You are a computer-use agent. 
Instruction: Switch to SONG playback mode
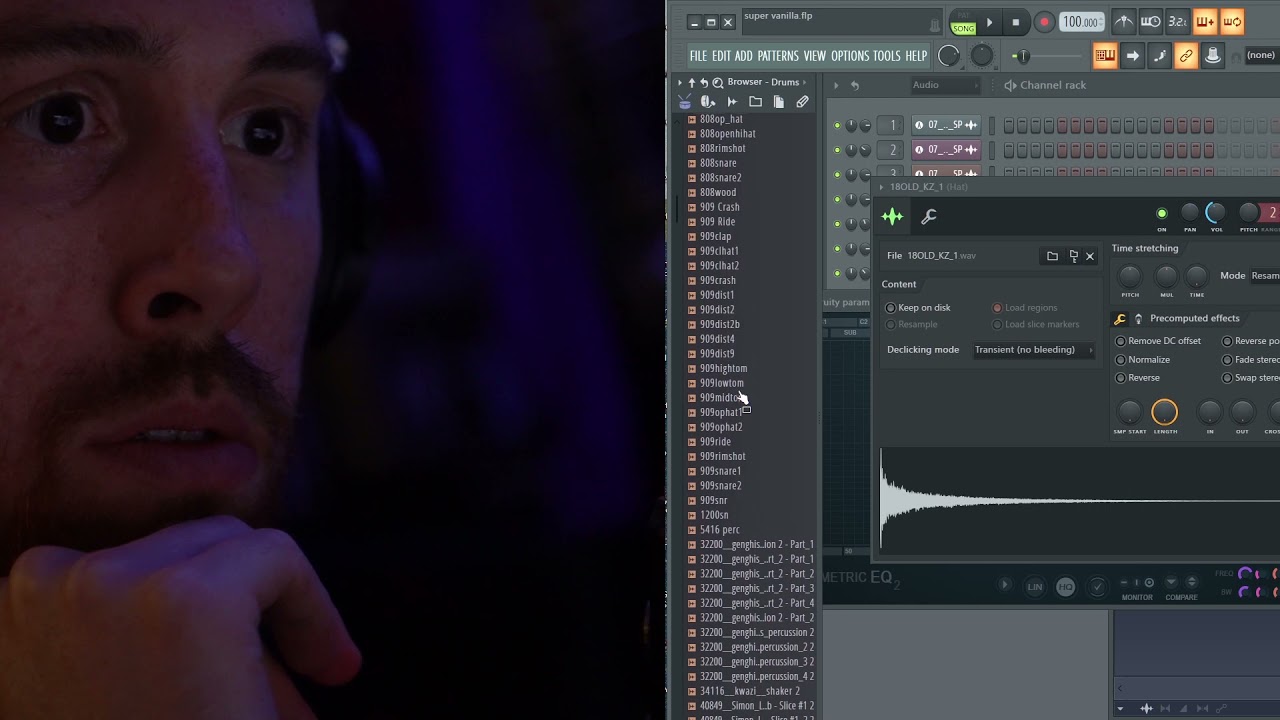click(963, 28)
